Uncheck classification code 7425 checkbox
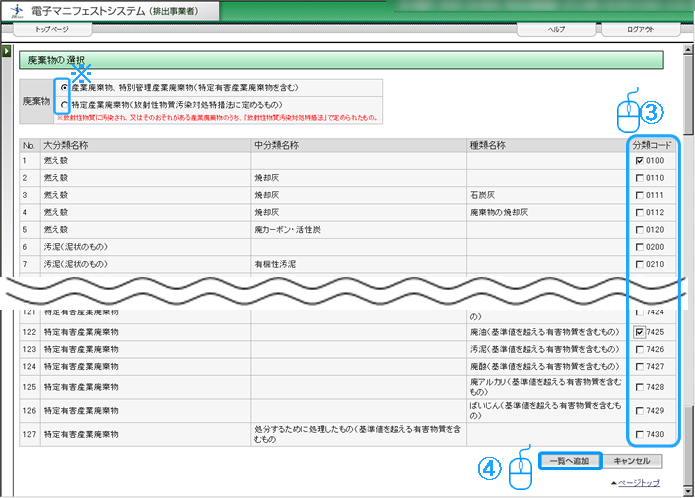 639,332
